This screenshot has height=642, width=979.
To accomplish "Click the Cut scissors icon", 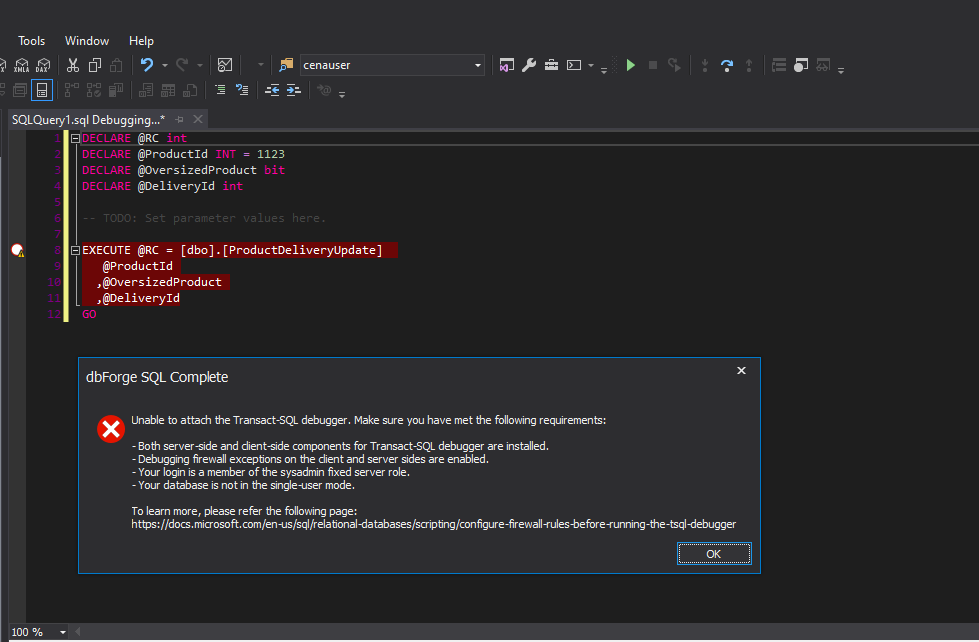I will pyautogui.click(x=72, y=65).
